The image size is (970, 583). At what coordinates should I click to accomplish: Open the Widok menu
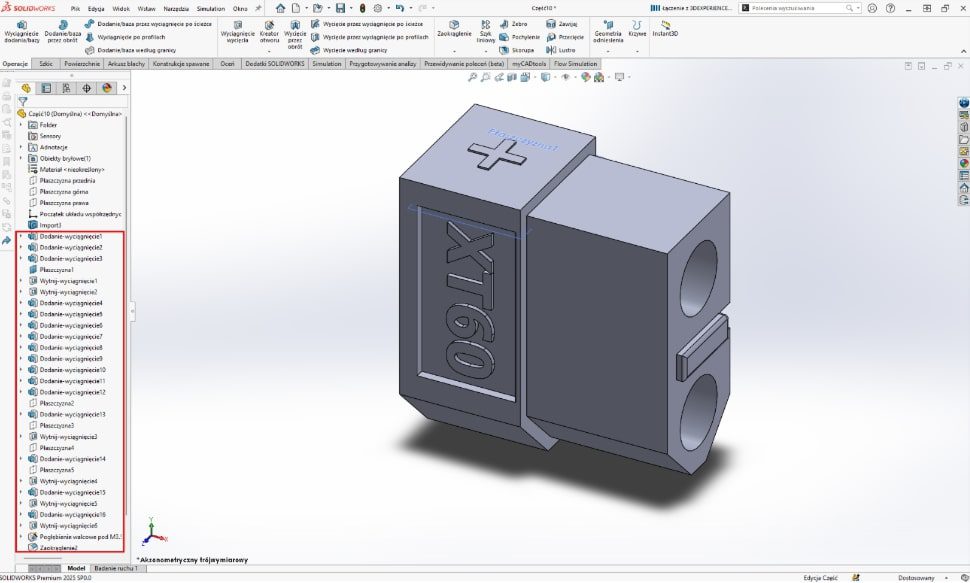[121, 9]
